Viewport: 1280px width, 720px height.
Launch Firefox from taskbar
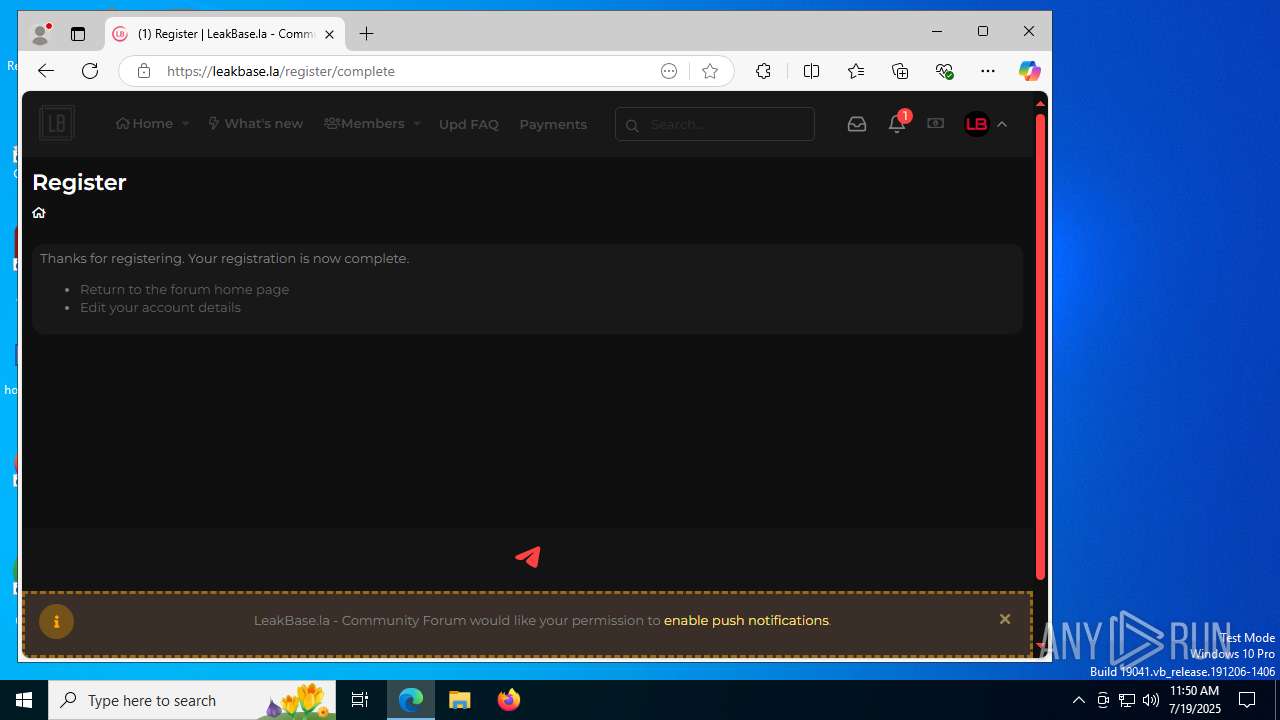click(x=509, y=700)
